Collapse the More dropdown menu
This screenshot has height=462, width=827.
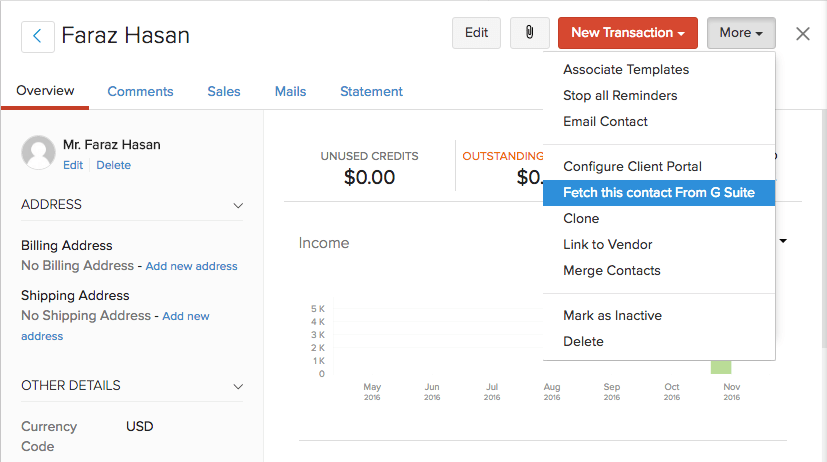(740, 33)
